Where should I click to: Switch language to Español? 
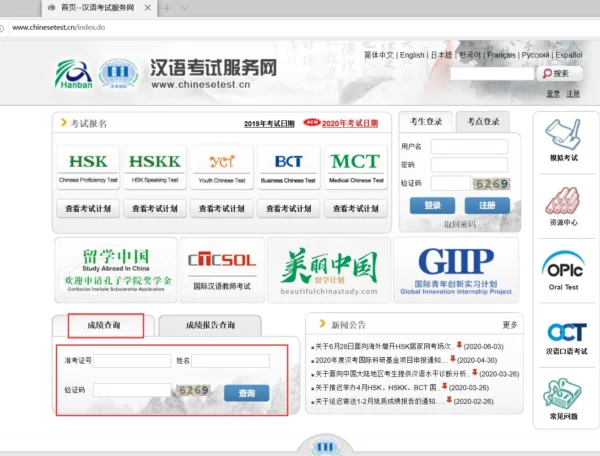[x=569, y=55]
